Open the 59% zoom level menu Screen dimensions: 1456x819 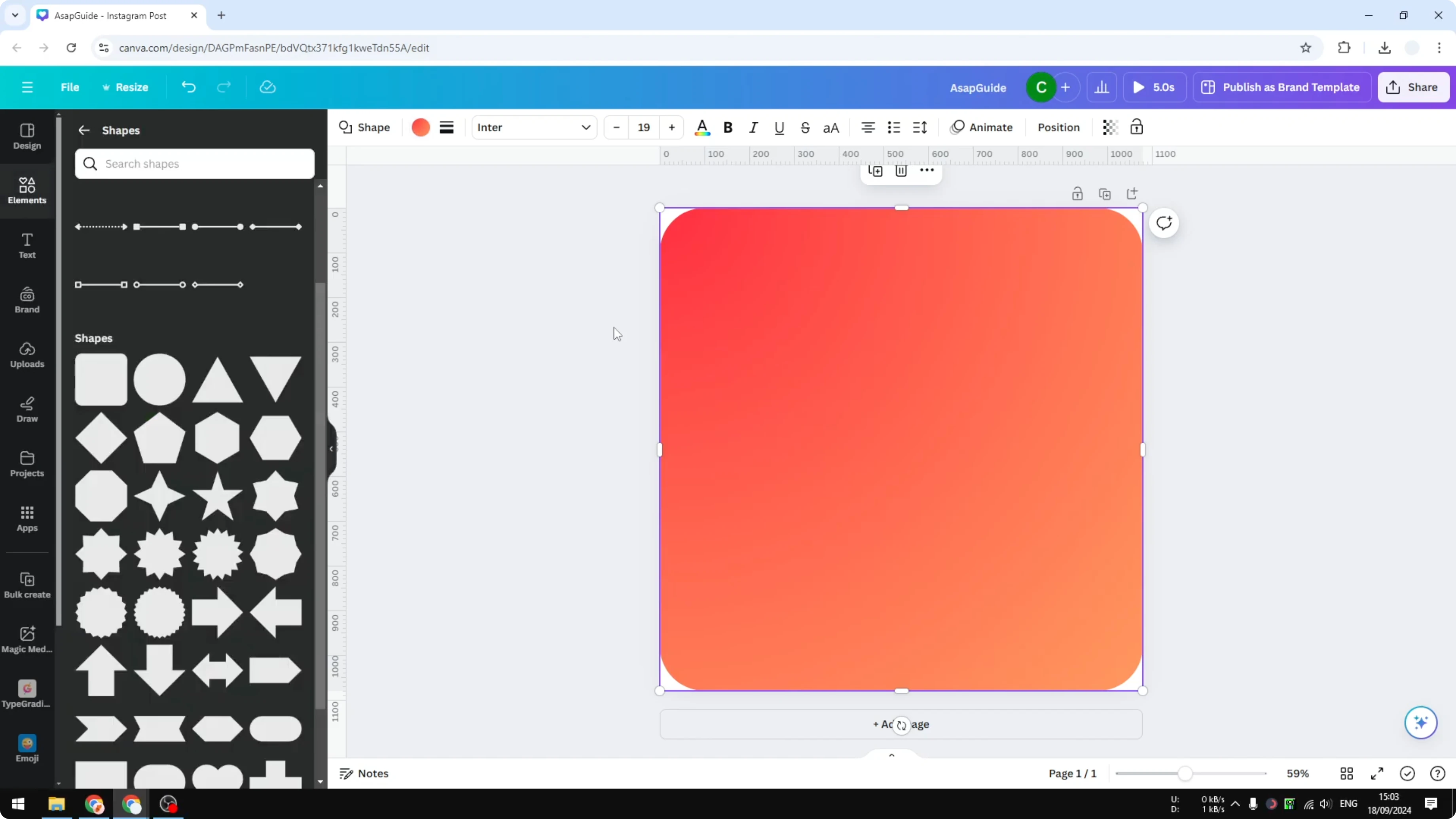pos(1298,773)
